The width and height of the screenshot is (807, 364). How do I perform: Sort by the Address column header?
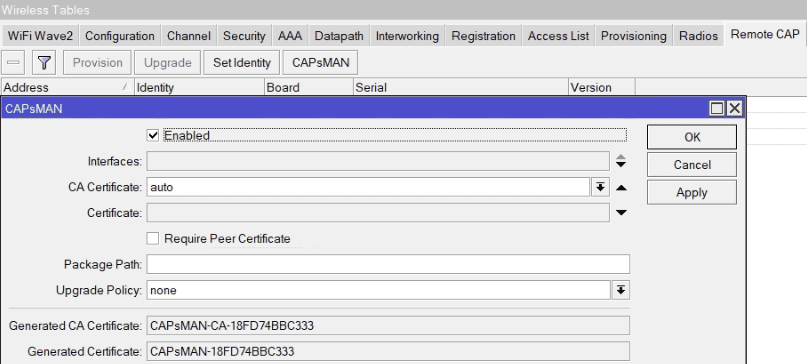click(67, 88)
